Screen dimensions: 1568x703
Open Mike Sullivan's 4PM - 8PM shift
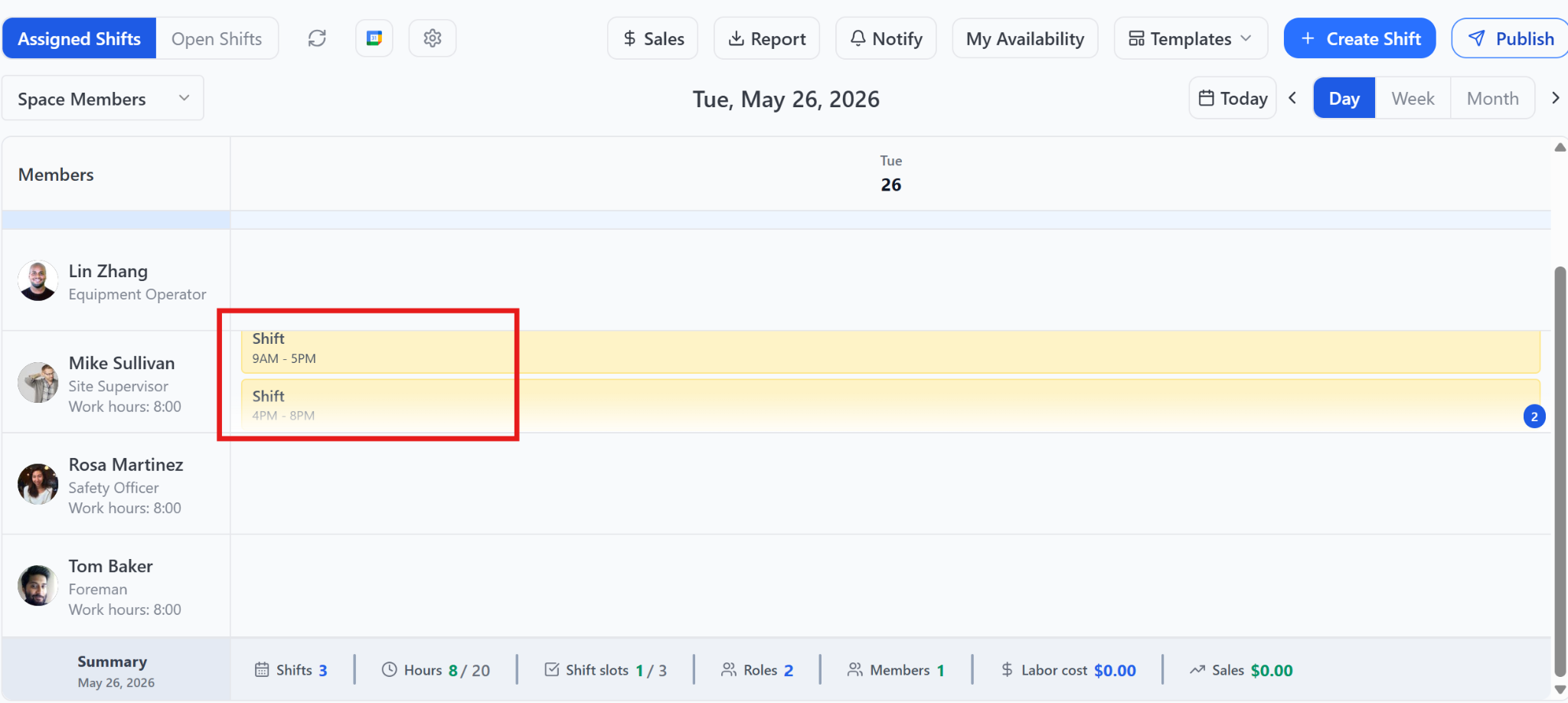(890, 405)
